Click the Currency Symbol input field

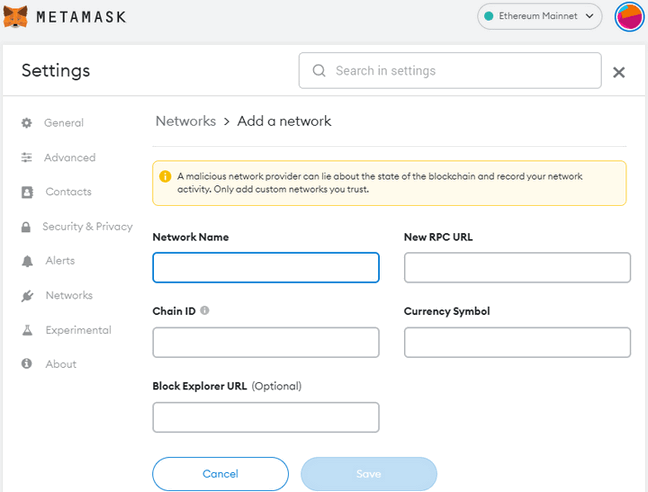click(x=517, y=342)
